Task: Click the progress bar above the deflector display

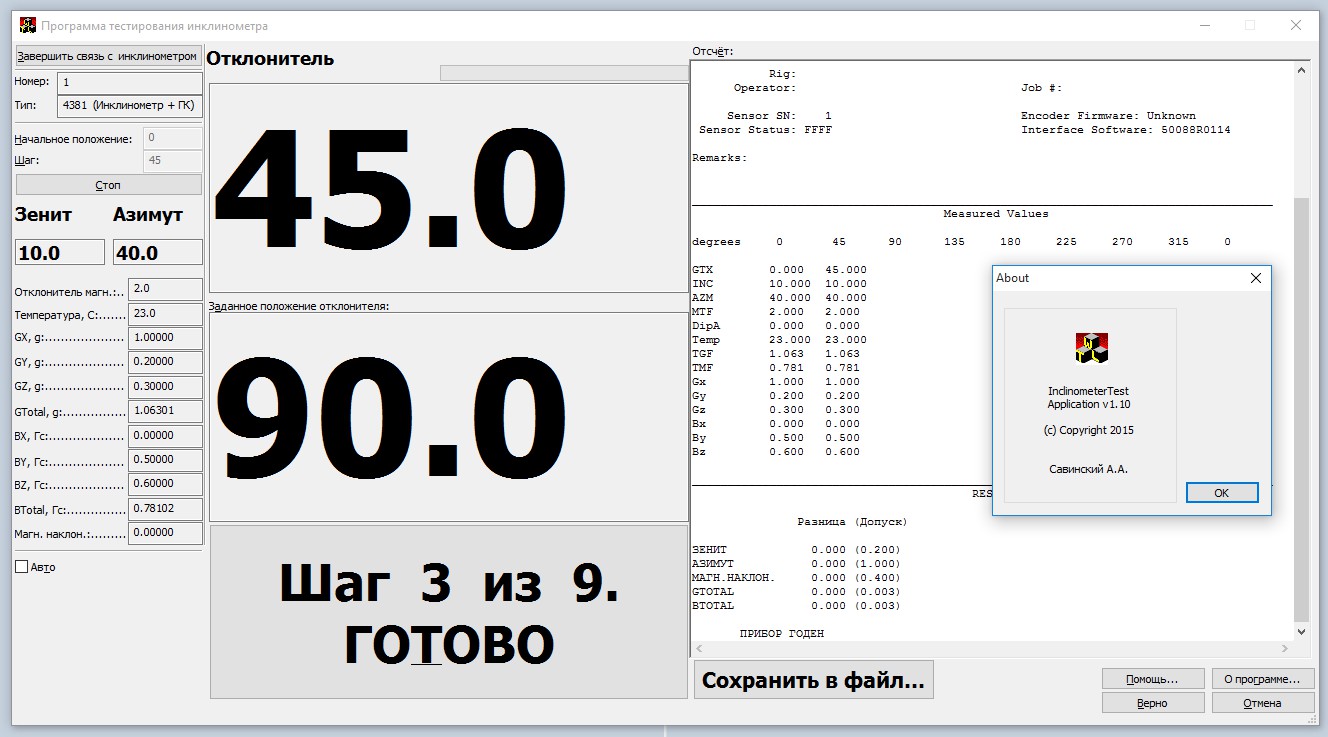Action: coord(564,73)
